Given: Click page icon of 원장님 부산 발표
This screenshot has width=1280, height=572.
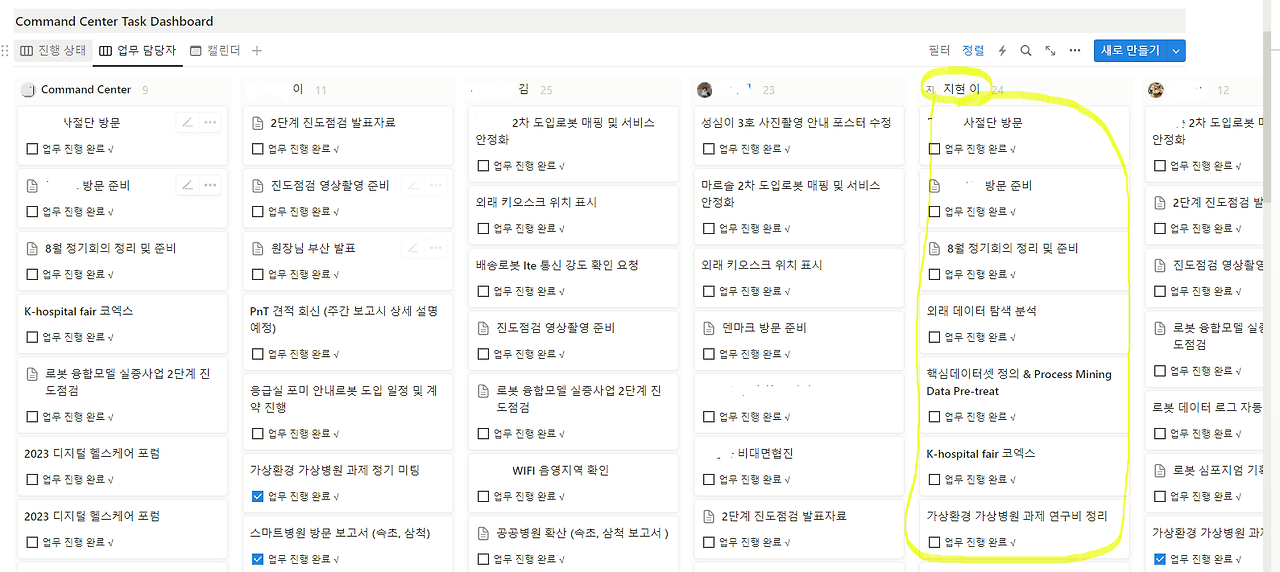Looking at the screenshot, I should point(258,248).
